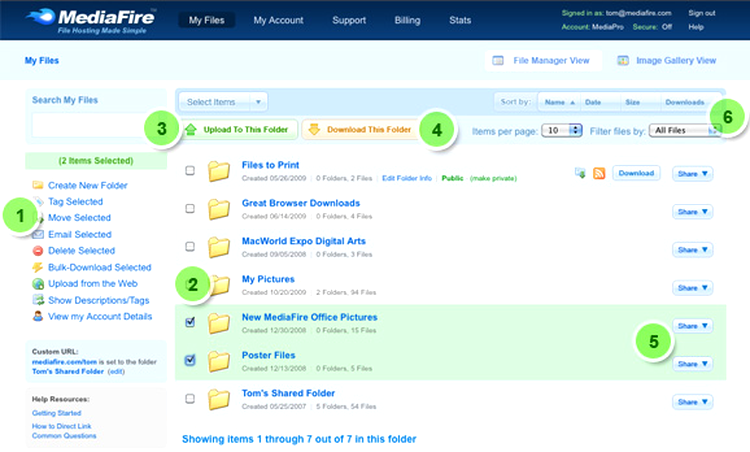Image resolution: width=750 pixels, height=452 pixels.
Task: Open the My Pictures folder link
Action: pos(268,279)
